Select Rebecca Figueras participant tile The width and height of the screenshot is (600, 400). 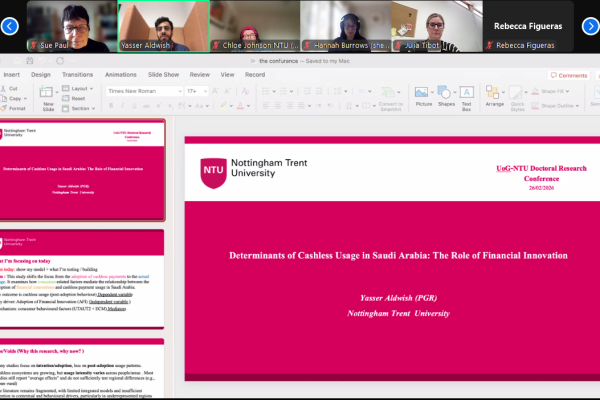[528, 26]
